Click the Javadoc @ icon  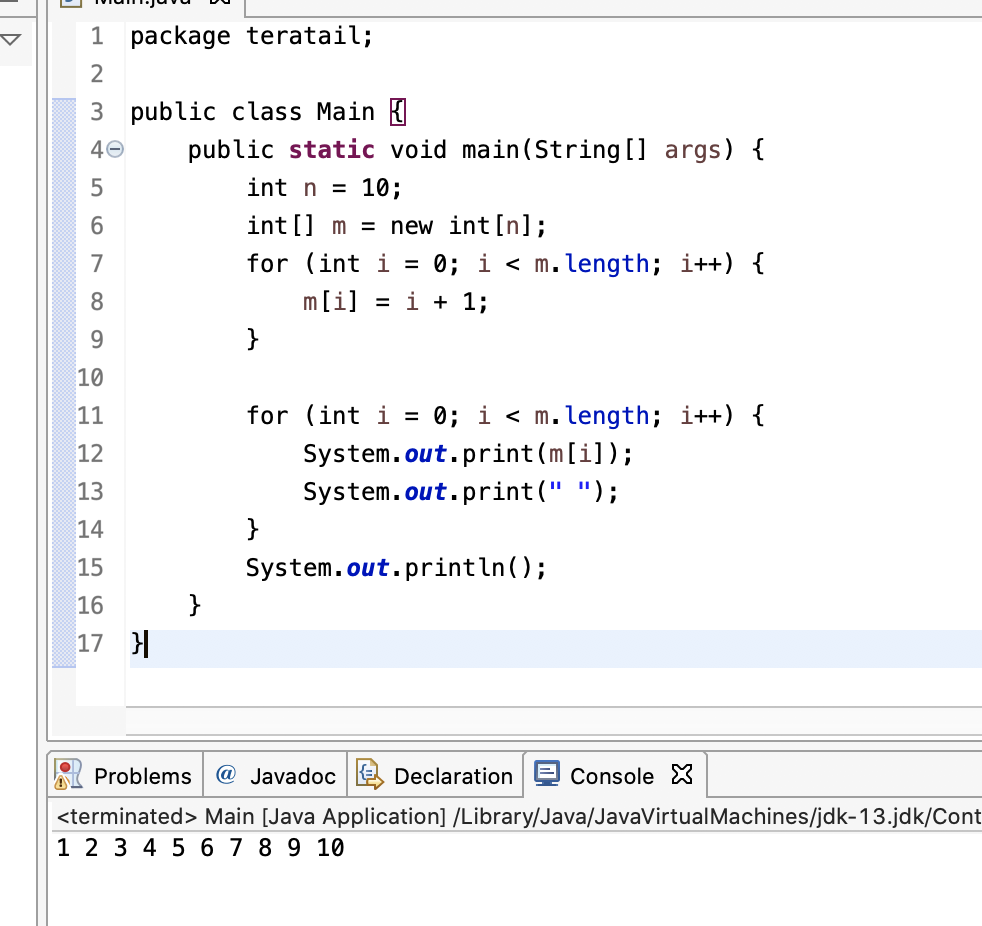point(225,774)
